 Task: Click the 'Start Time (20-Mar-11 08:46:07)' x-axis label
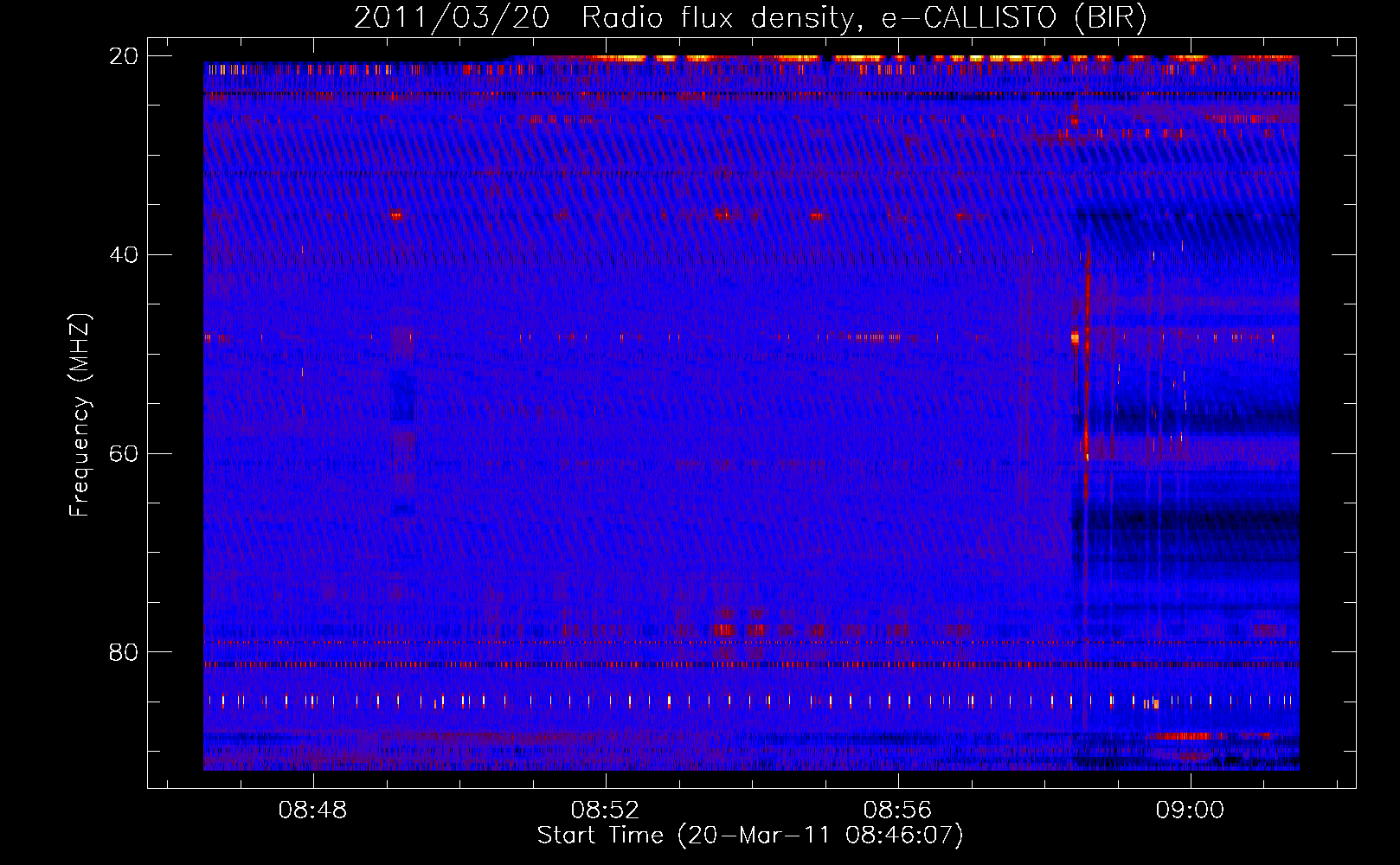click(x=750, y=836)
